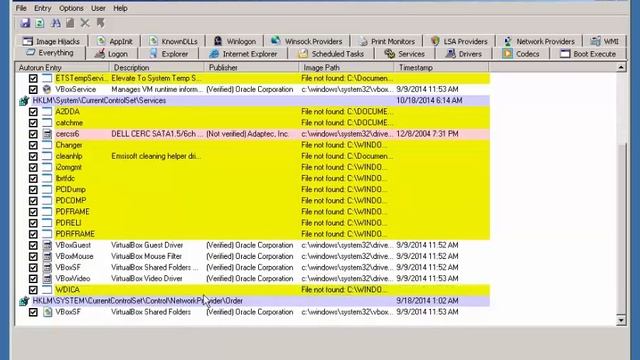Select the Everything tab
The image size is (640, 360).
(x=50, y=53)
